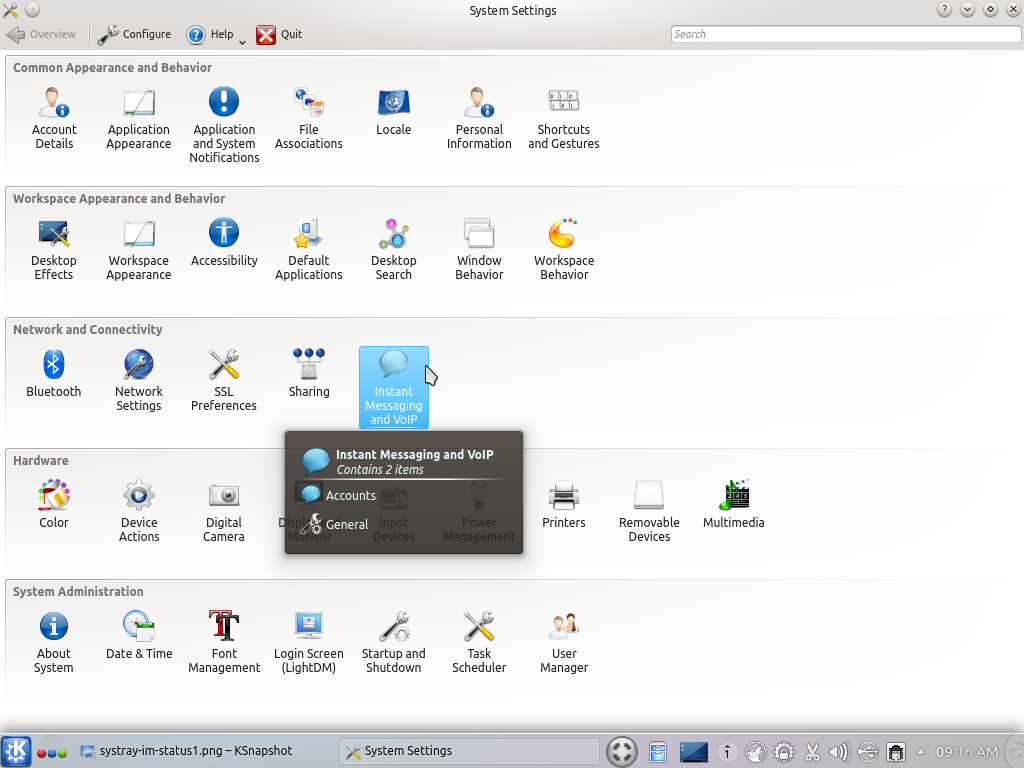Focus the Search input field

click(845, 34)
